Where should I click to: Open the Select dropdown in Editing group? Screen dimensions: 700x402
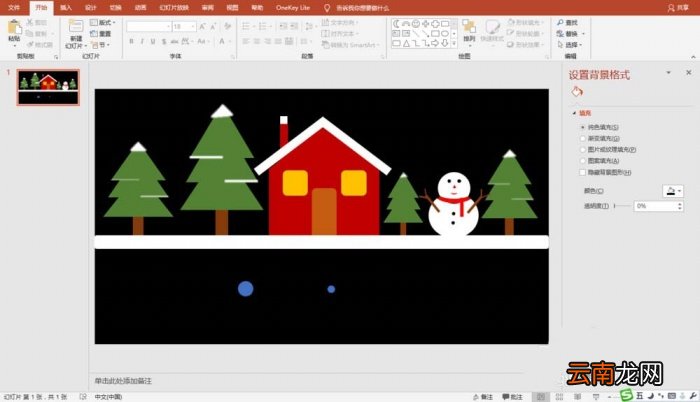click(570, 45)
